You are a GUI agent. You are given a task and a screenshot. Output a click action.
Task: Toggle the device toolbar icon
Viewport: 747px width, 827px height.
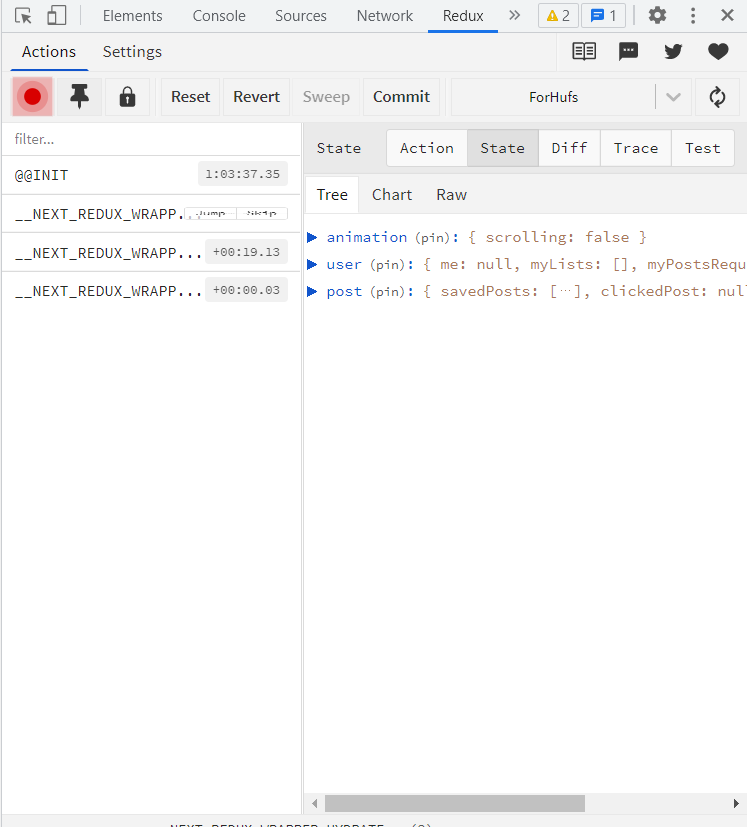click(56, 16)
